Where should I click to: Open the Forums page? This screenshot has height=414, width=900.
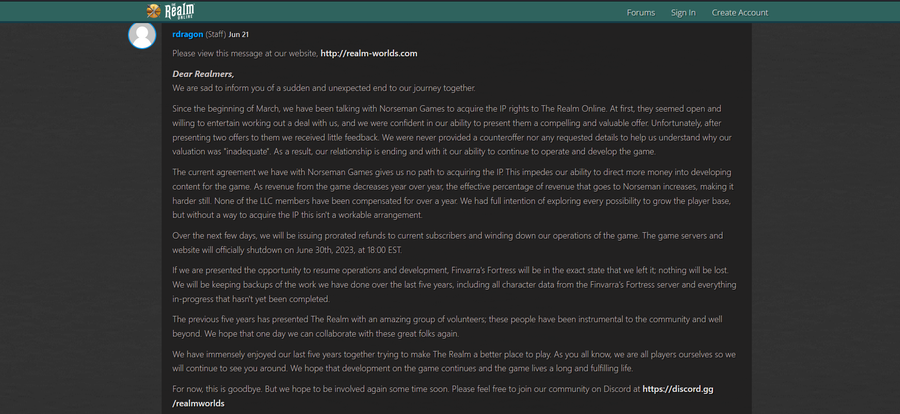click(641, 13)
